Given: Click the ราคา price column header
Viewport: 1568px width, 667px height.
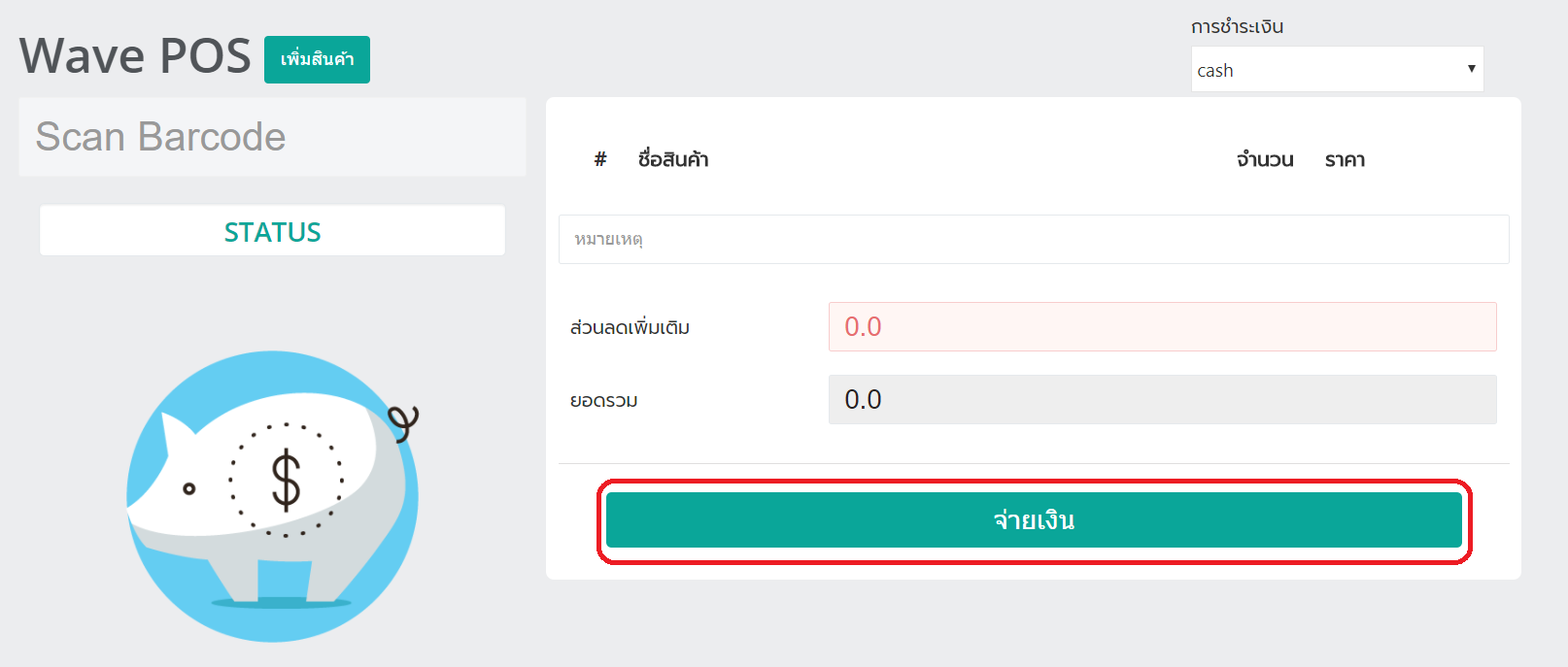Looking at the screenshot, I should point(1346,159).
